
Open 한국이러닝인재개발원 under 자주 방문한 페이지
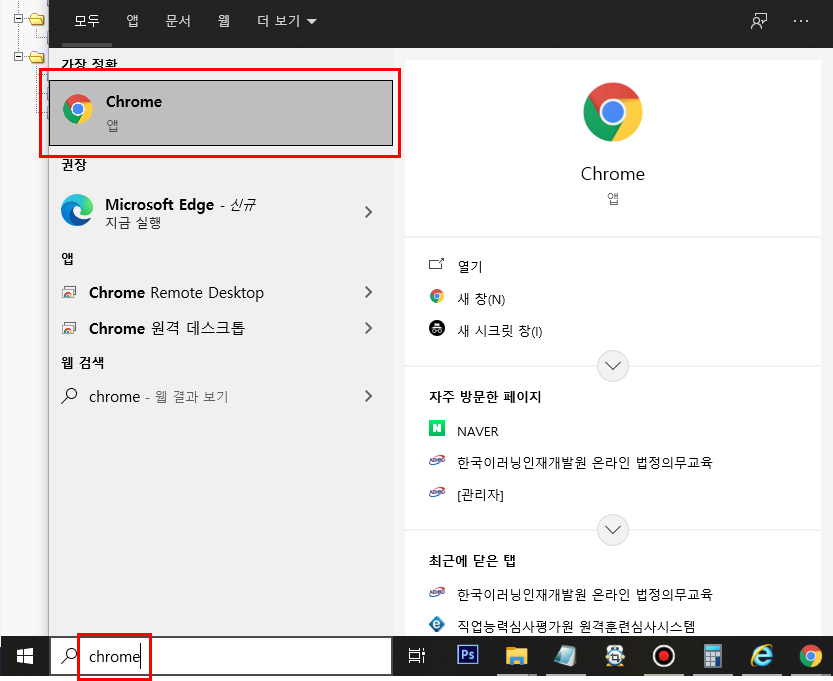pyautogui.click(x=584, y=463)
